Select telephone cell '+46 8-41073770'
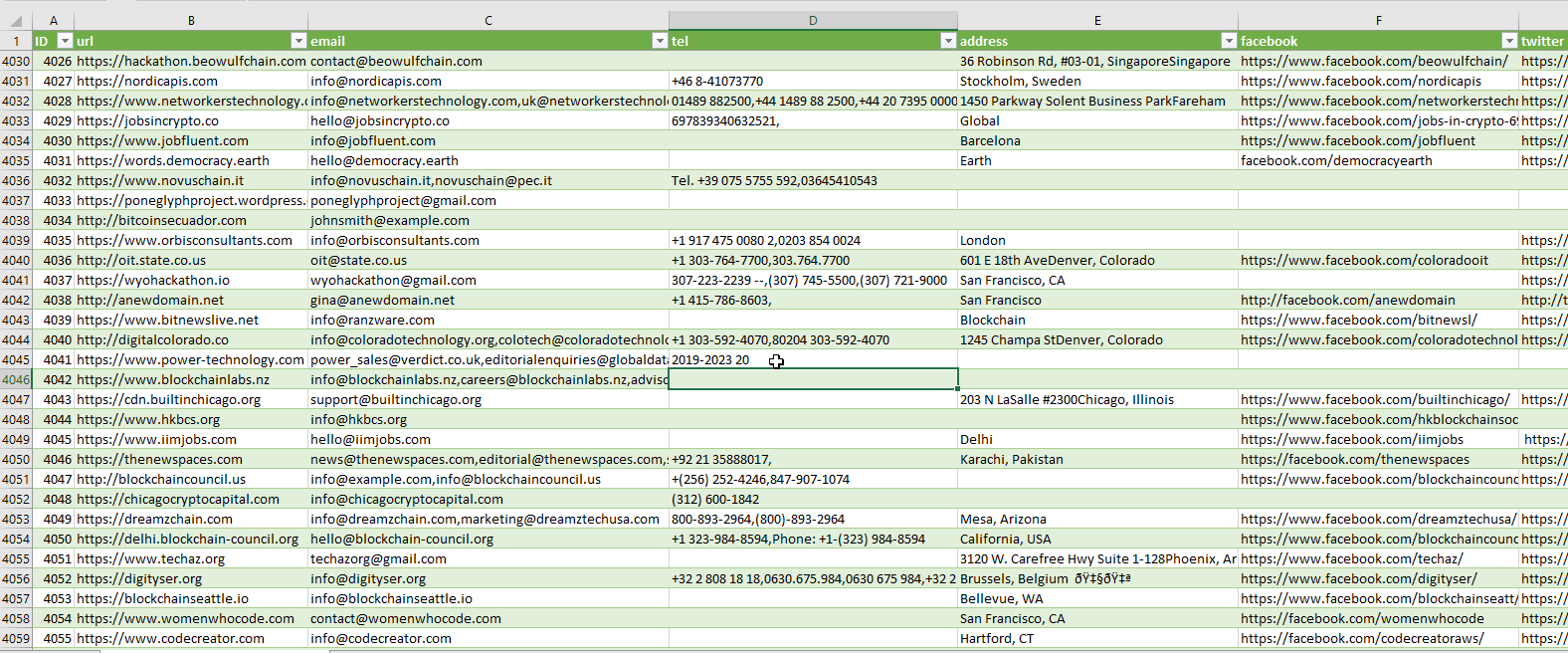 813,81
